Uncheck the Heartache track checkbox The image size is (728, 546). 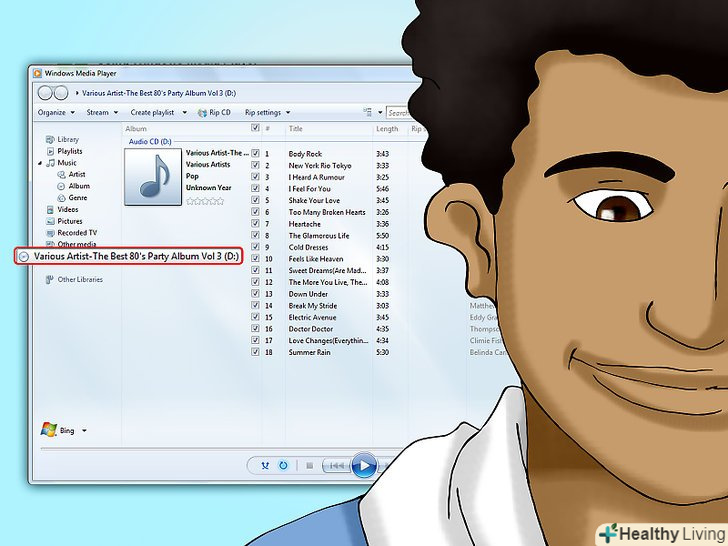(x=255, y=223)
